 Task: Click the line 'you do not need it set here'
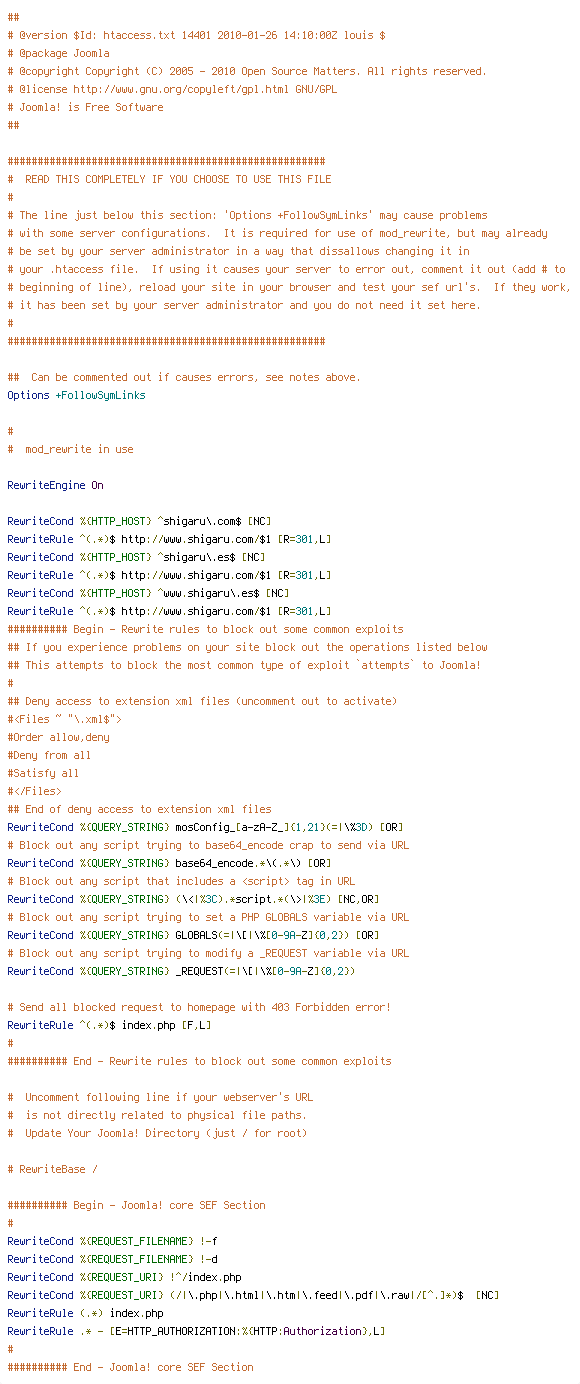click(x=244, y=305)
